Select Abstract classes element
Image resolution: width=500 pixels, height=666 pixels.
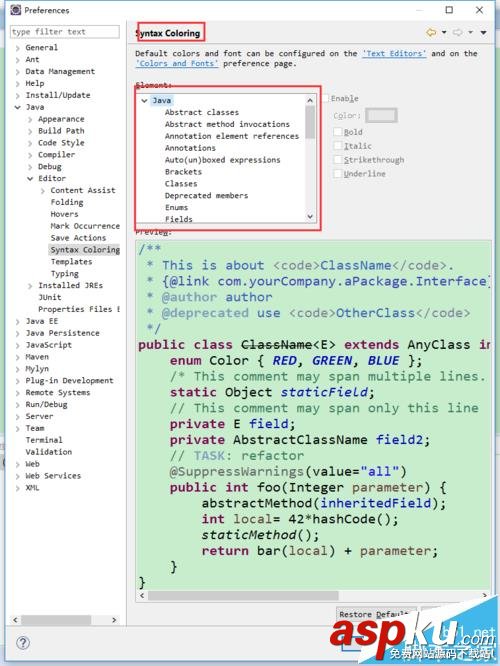click(202, 112)
